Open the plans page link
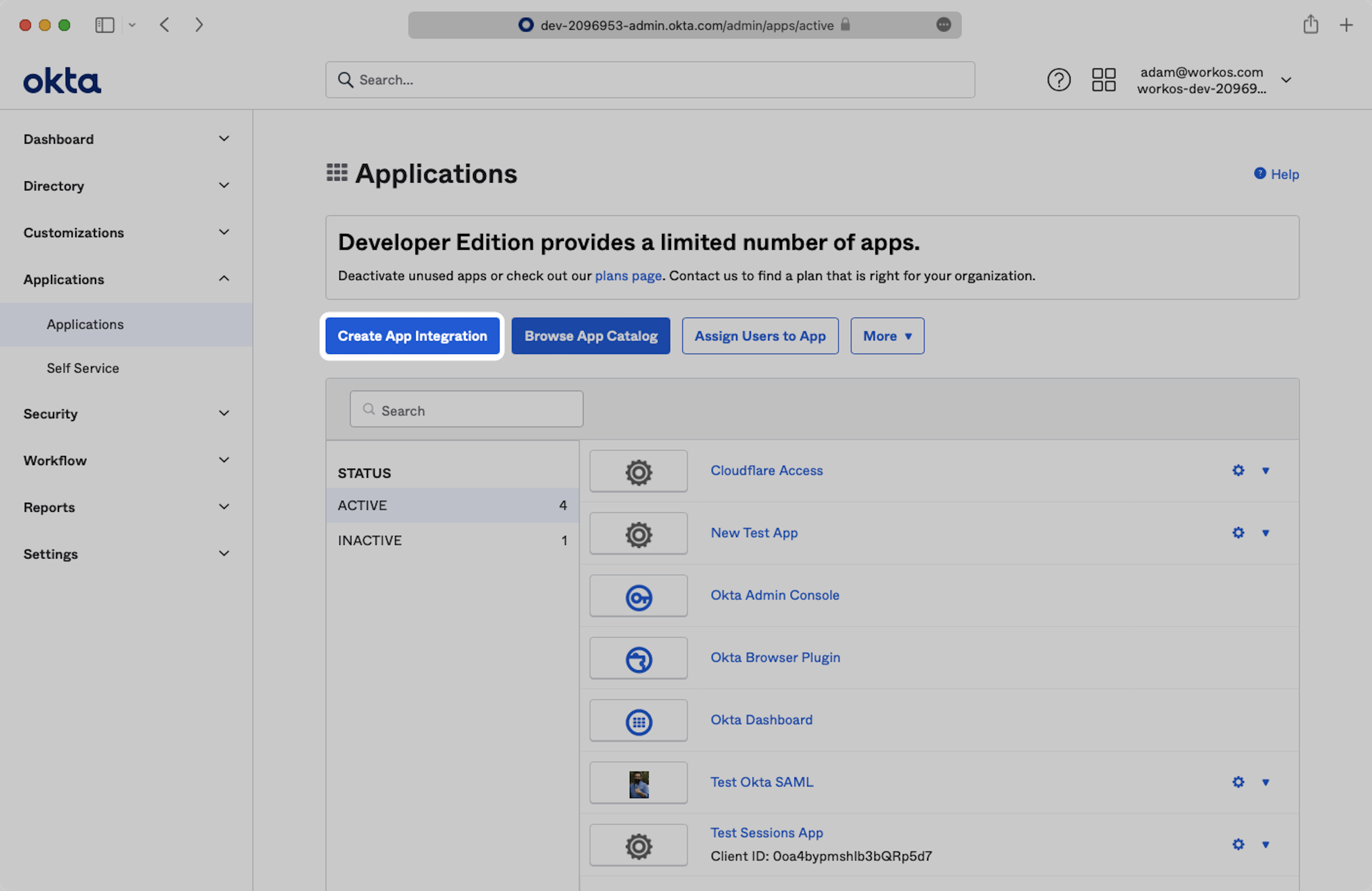 628,275
